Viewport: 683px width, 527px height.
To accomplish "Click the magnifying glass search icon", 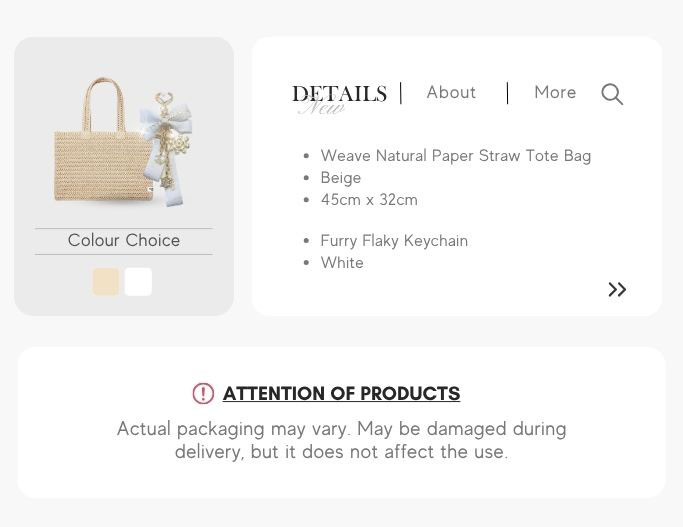I will [x=612, y=94].
